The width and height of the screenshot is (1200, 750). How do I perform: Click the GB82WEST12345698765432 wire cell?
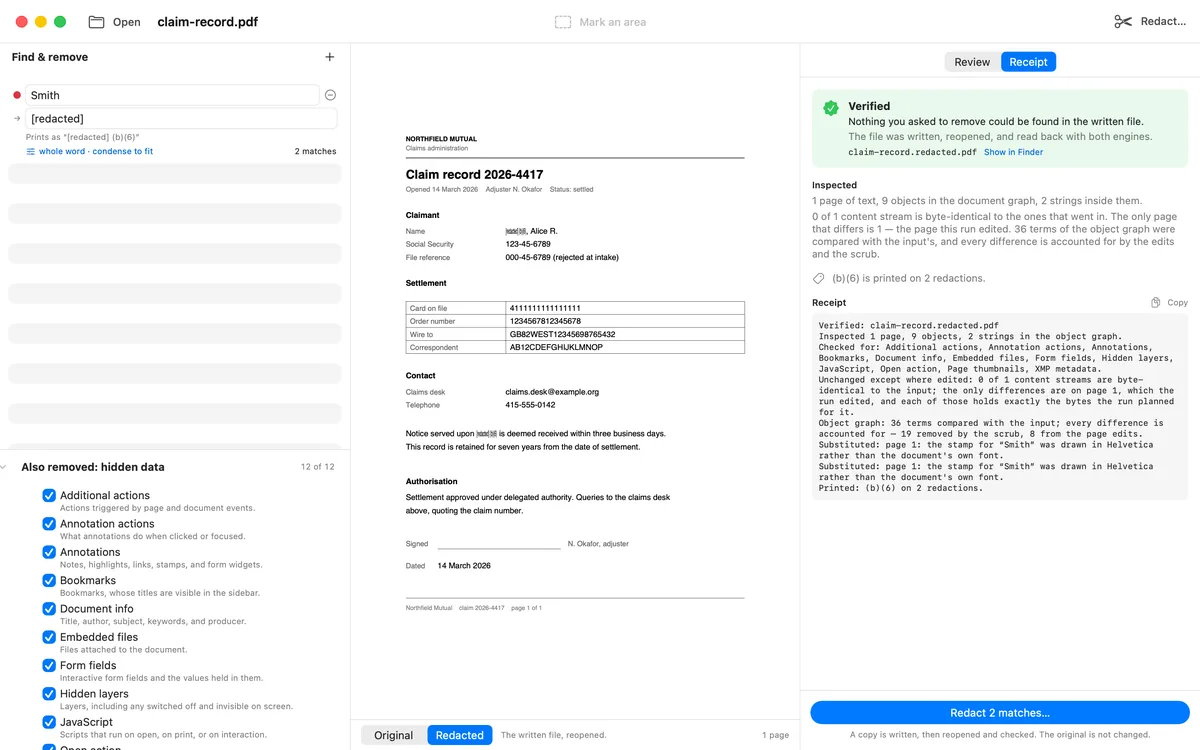(626, 334)
